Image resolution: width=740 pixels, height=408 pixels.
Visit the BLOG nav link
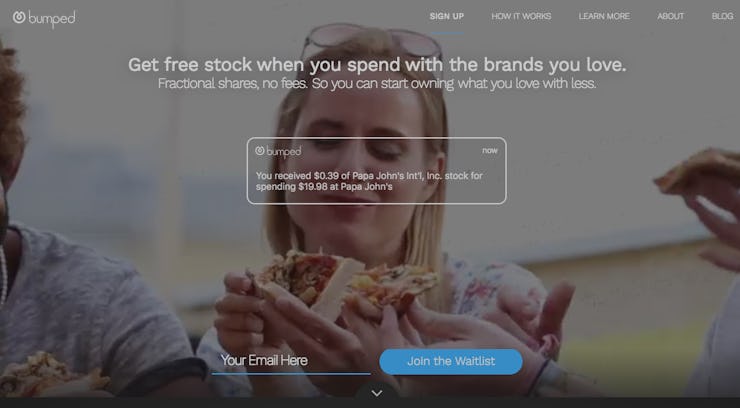pos(723,17)
